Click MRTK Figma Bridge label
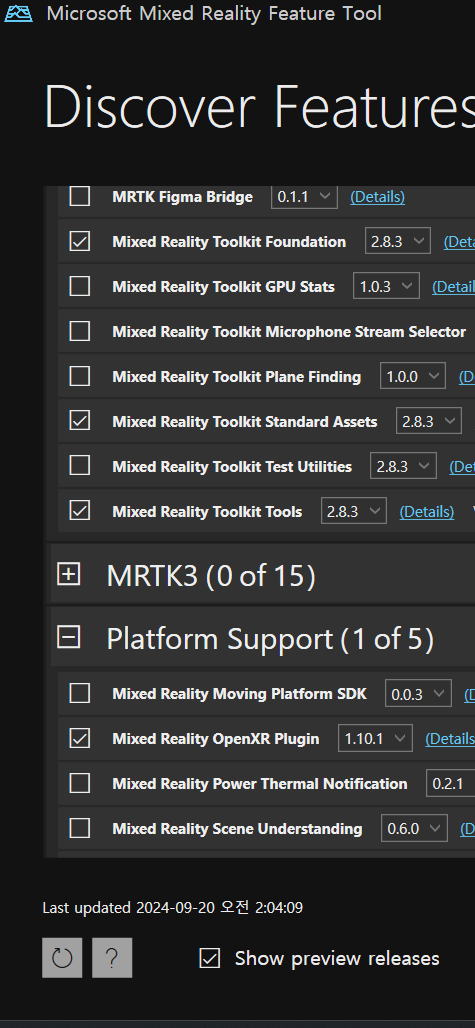Screen dimensions: 475x1028 [182, 196]
